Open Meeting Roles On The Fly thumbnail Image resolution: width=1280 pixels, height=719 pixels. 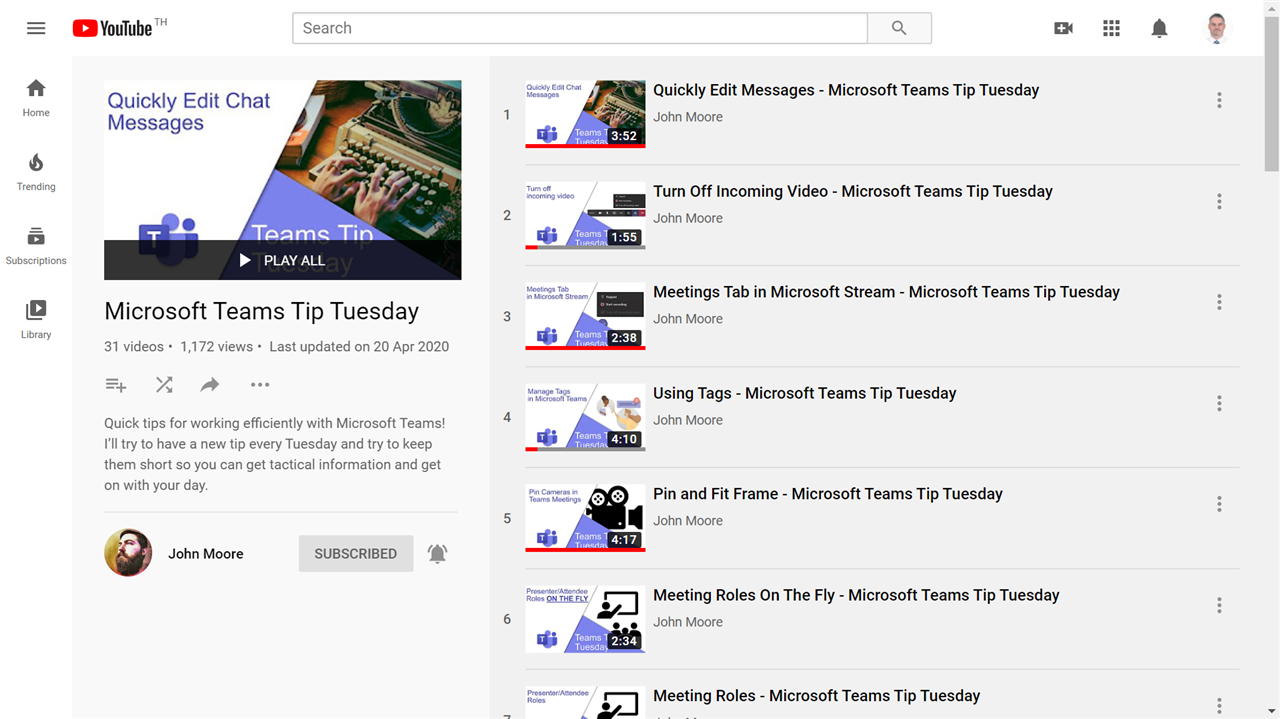coord(585,619)
